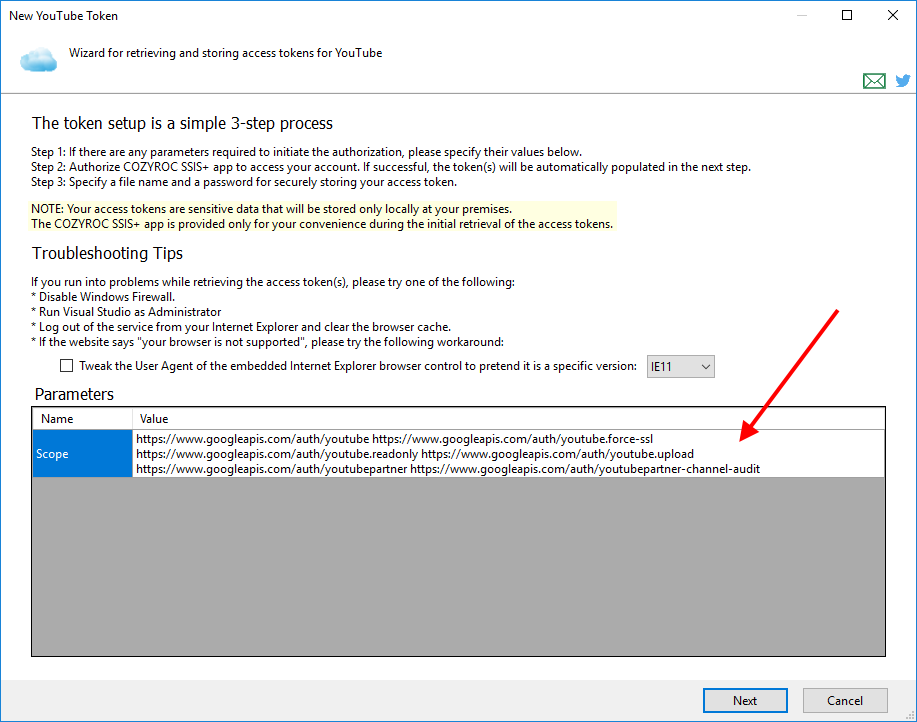Image resolution: width=917 pixels, height=722 pixels.
Task: Click the Parameters section heading
Action: (x=74, y=394)
